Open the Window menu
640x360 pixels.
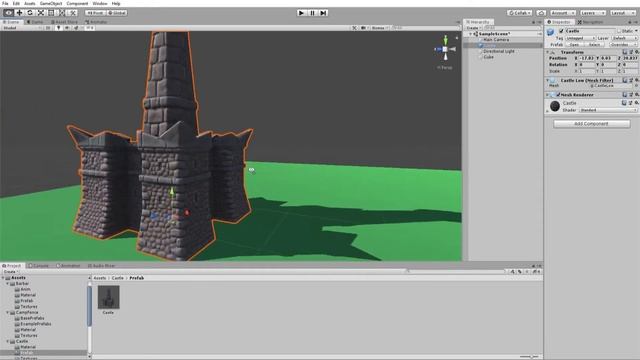(x=100, y=3)
